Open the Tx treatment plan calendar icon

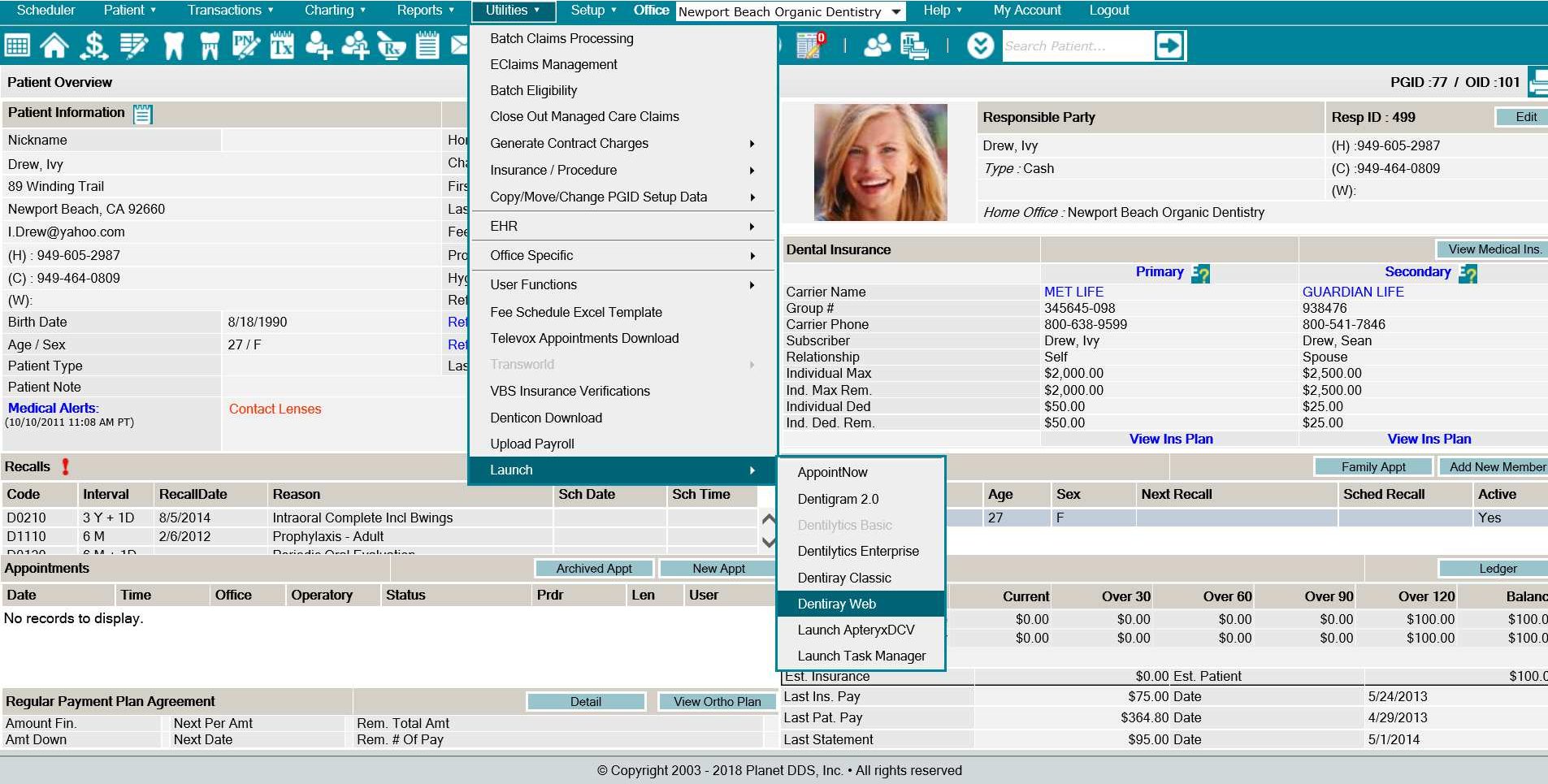pyautogui.click(x=282, y=45)
